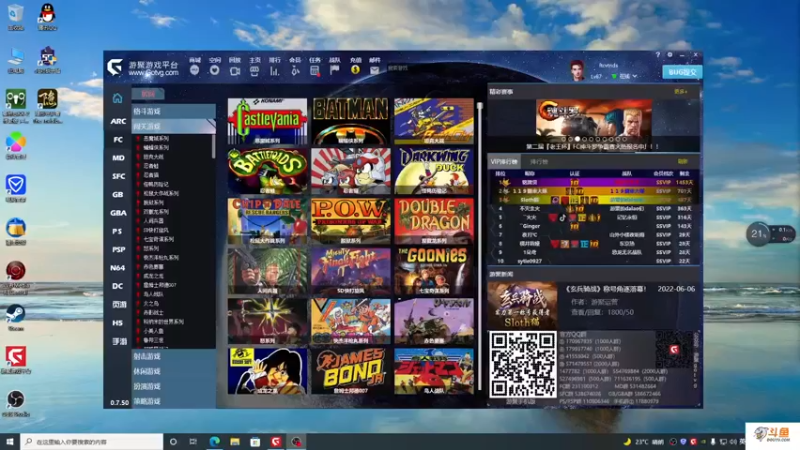Select the ARC platform tab
Screen dimensions: 800x450
[x=118, y=121]
